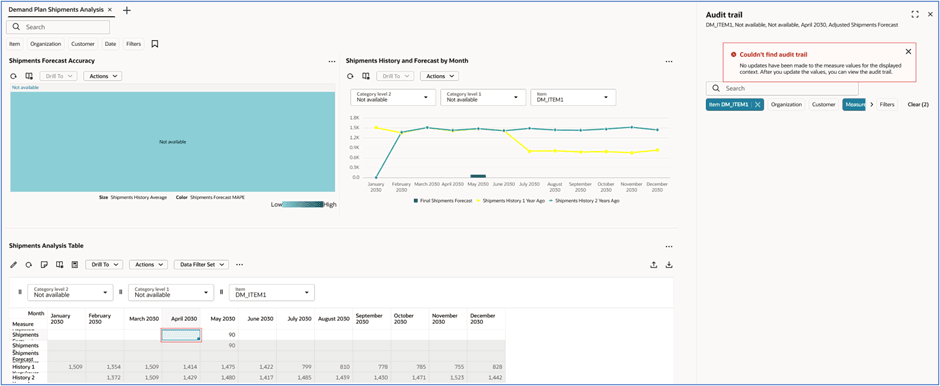The width and height of the screenshot is (940, 386).
Task: Focus the Audit trail Search field
Action: click(782, 88)
